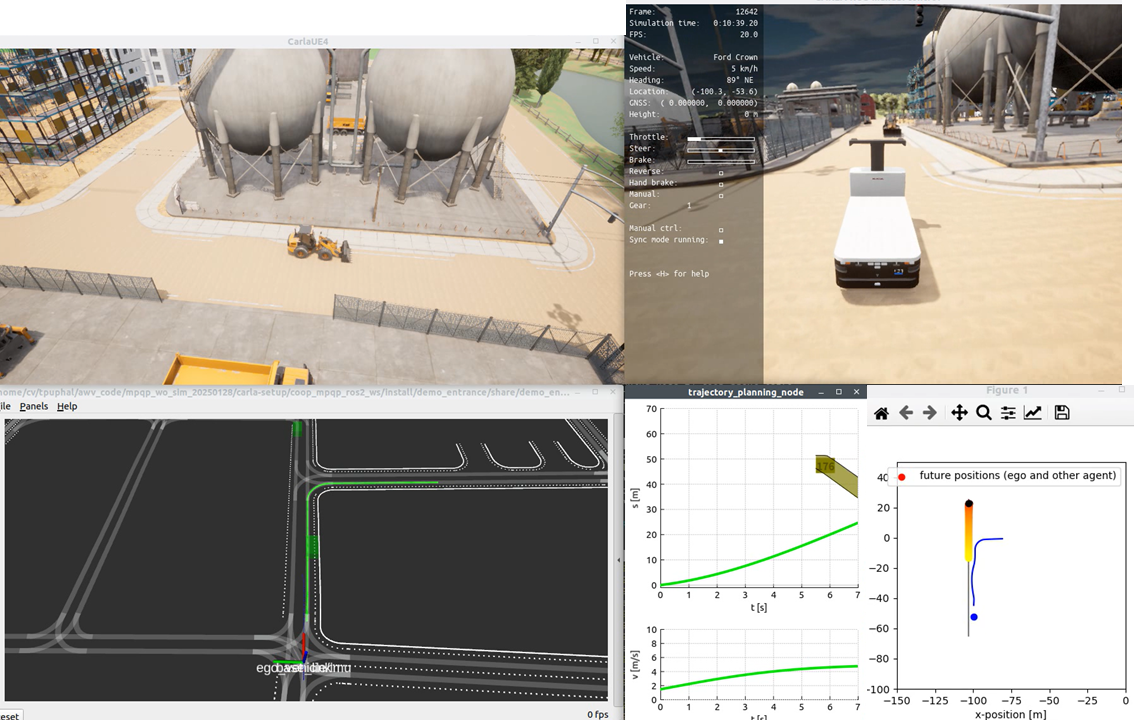Open the Panels menu in RViz
This screenshot has height=720, width=1134.
[x=34, y=406]
